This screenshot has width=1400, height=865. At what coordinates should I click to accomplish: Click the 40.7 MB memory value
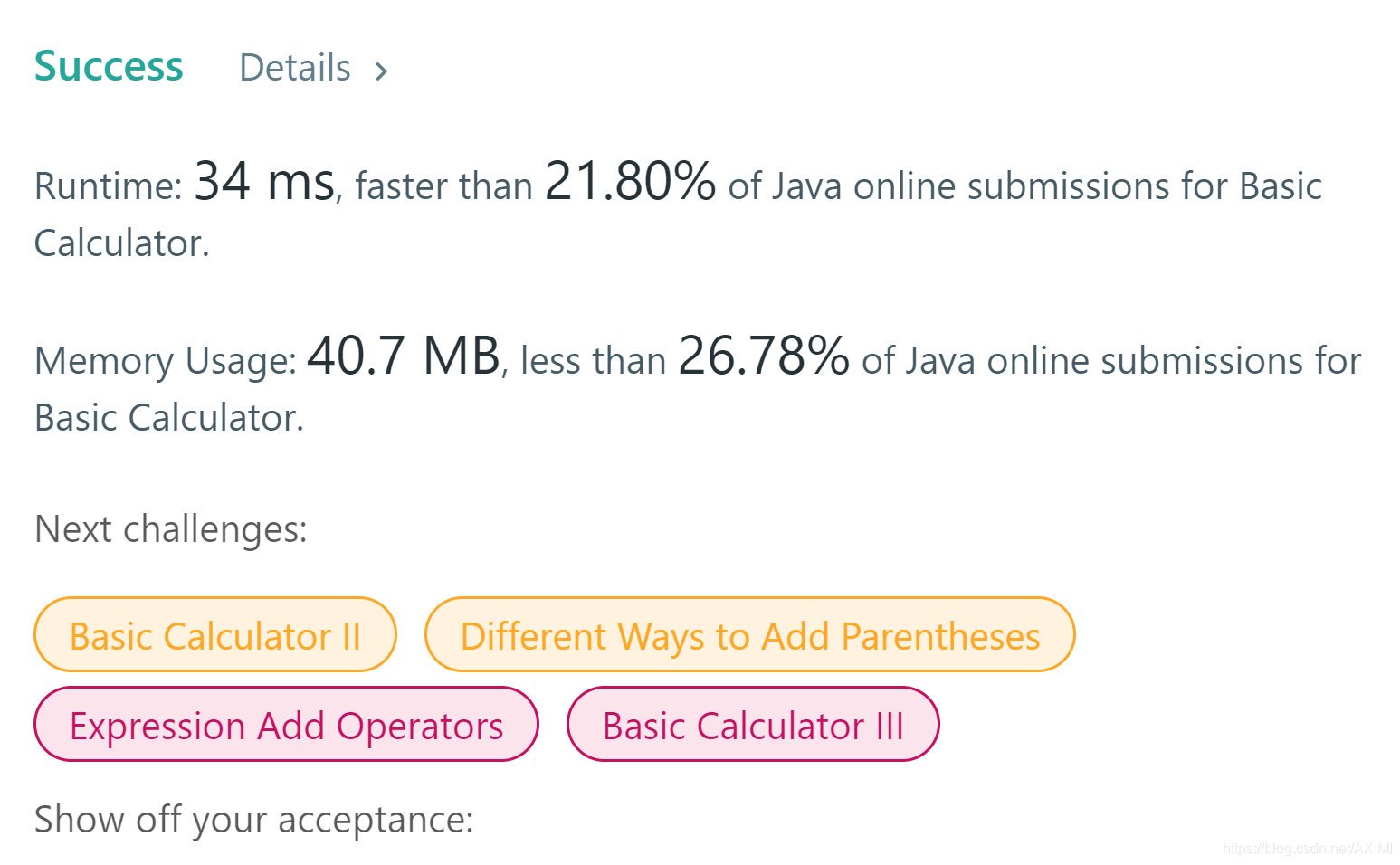[404, 356]
